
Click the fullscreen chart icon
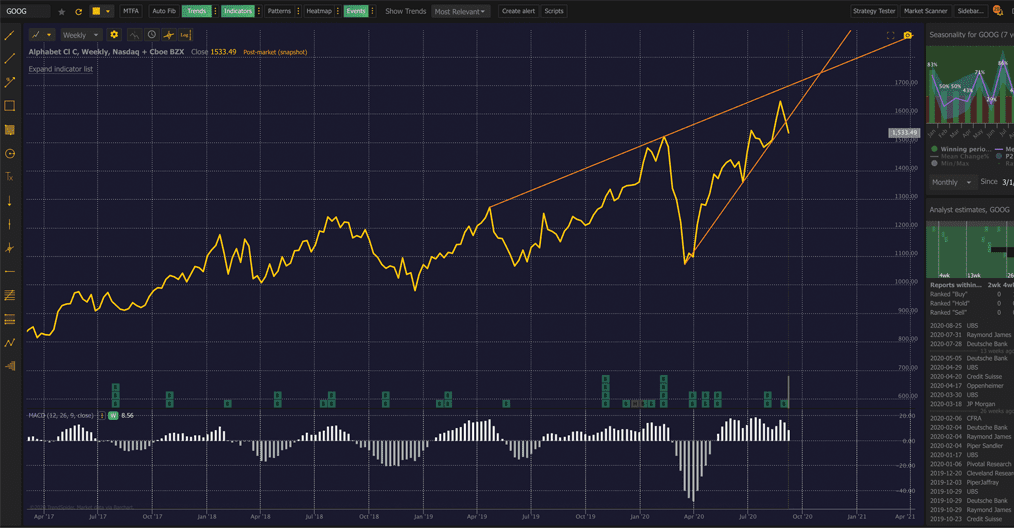(x=890, y=36)
